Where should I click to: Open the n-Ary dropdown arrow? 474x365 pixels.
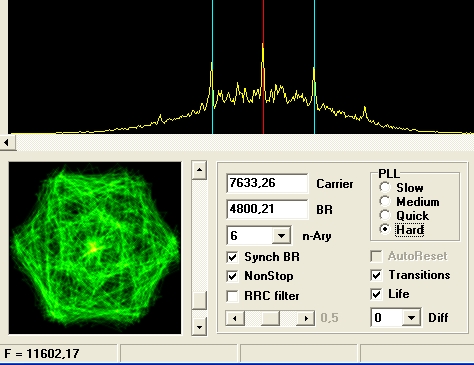[x=281, y=236]
